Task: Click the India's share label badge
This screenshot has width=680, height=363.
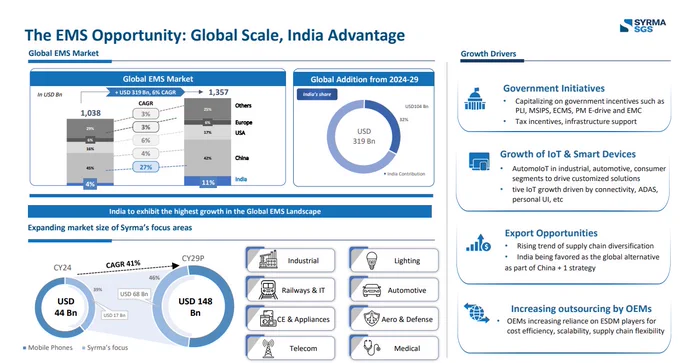Action: pos(317,94)
